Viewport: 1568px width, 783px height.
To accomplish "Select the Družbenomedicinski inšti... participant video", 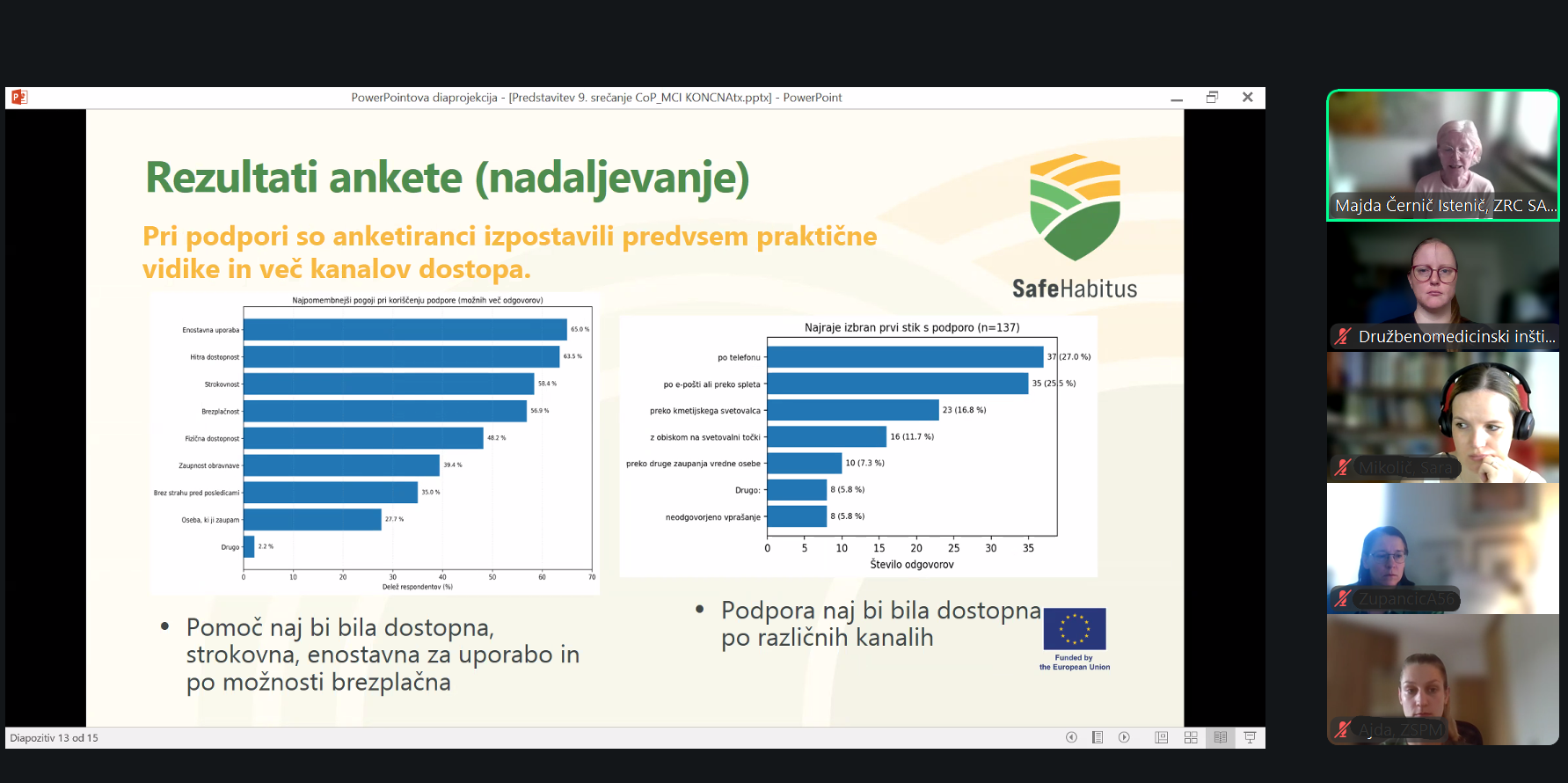I will tap(1443, 286).
